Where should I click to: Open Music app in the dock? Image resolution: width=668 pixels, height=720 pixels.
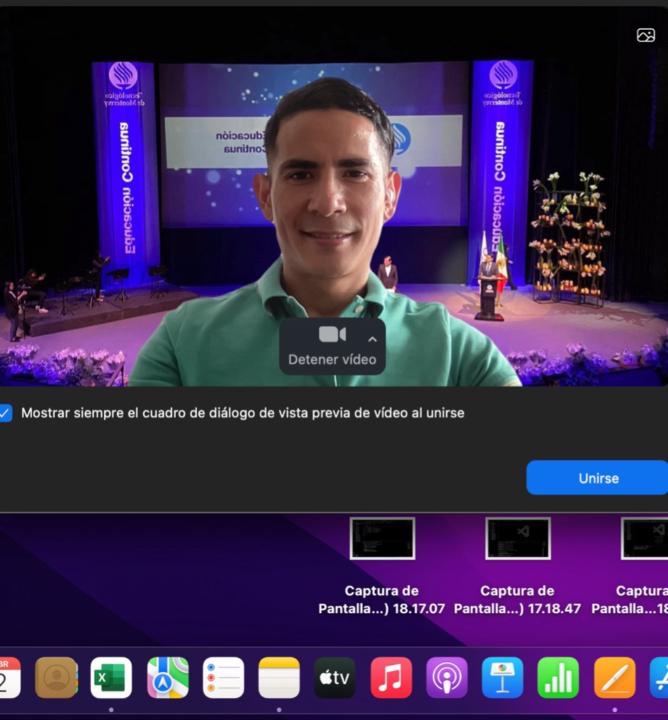click(x=391, y=678)
